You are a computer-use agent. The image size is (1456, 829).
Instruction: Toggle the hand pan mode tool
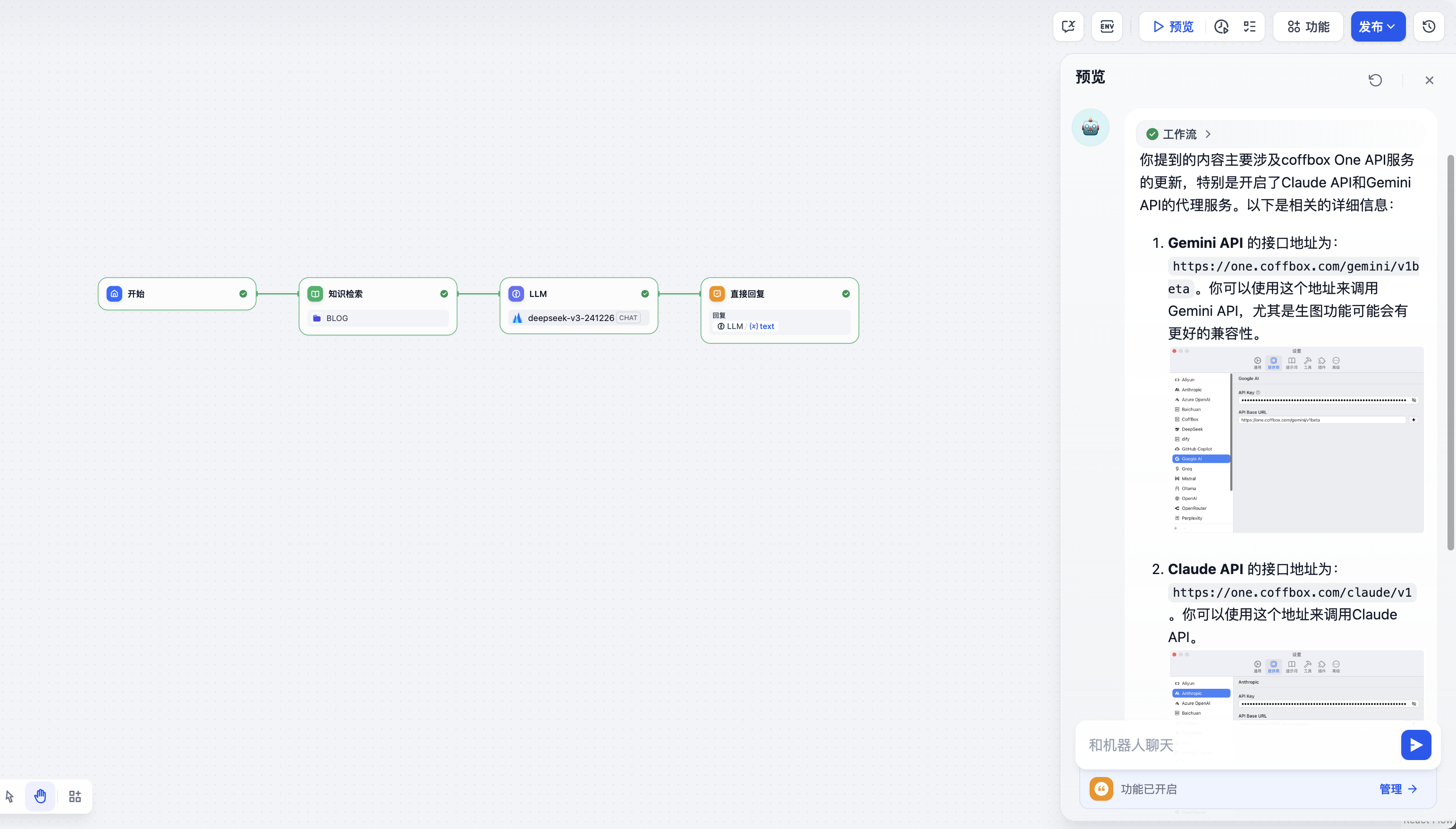tap(40, 796)
